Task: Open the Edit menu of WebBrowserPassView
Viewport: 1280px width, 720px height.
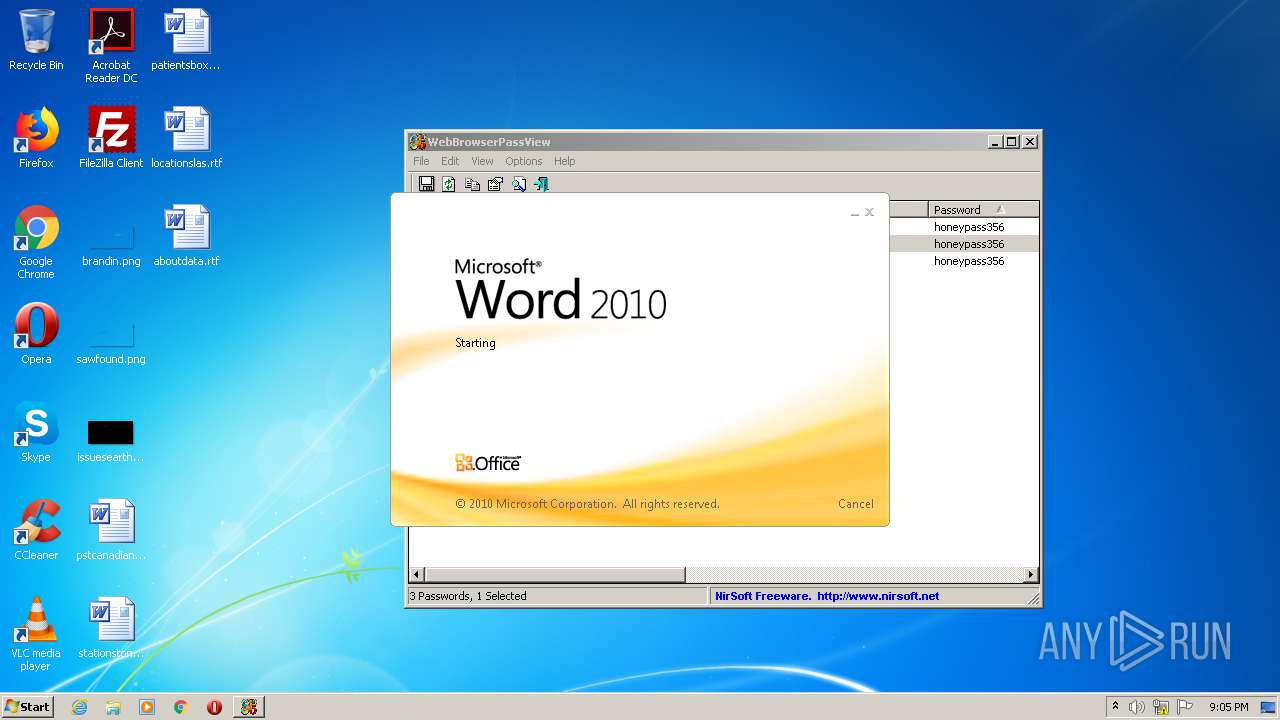Action: [x=450, y=161]
